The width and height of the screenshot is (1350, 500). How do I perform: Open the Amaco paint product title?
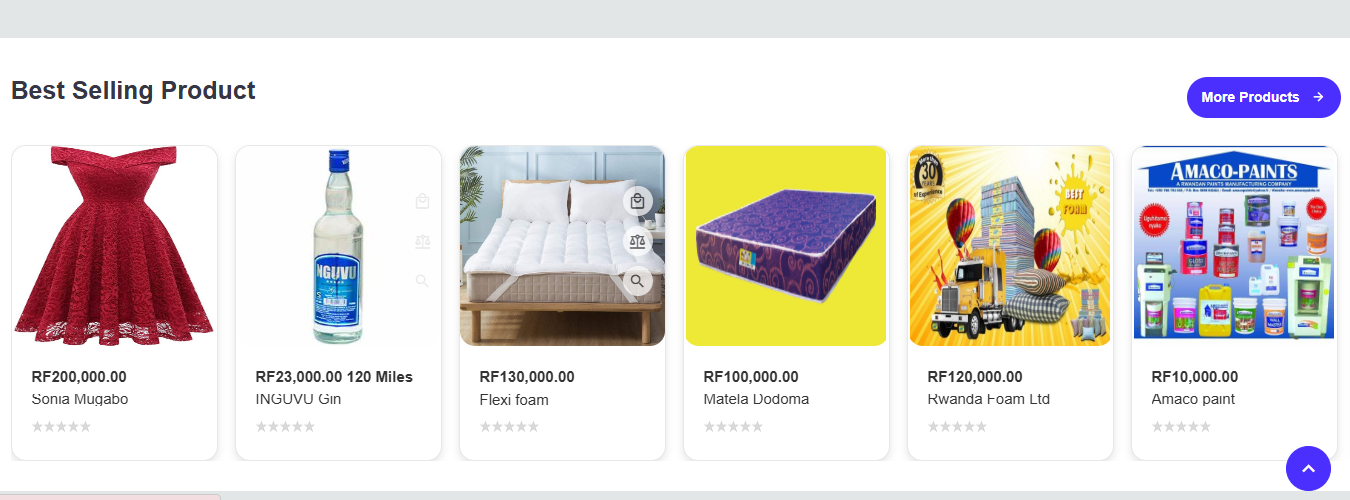1193,399
